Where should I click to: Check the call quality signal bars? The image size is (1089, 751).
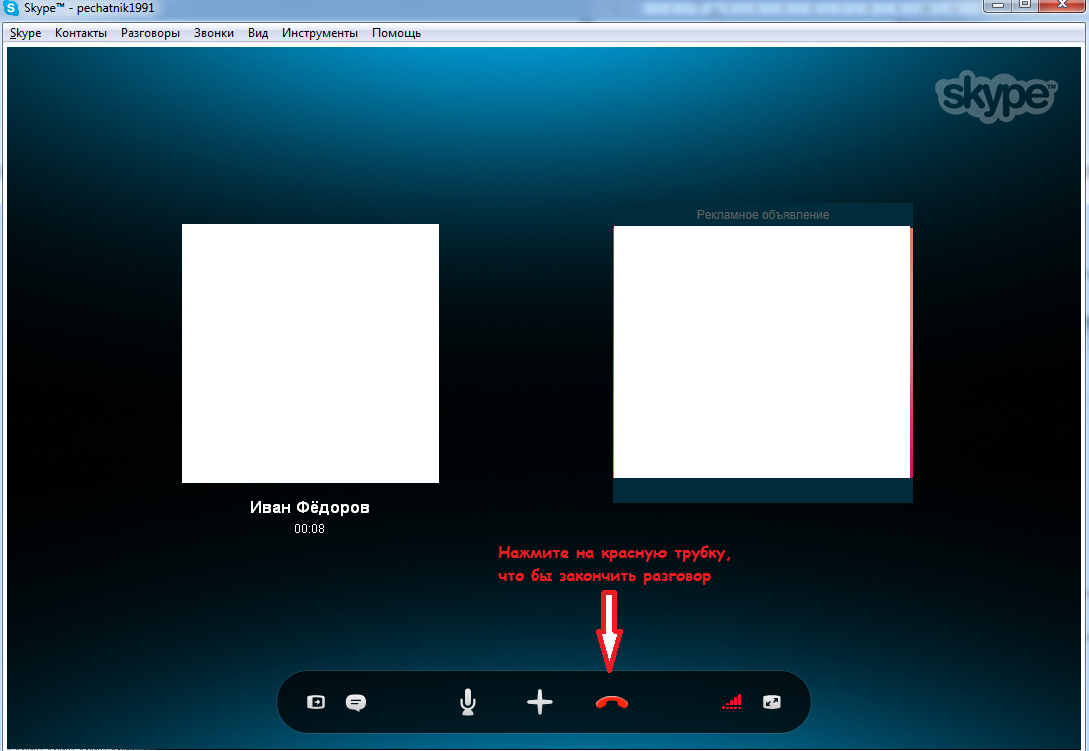coord(732,702)
